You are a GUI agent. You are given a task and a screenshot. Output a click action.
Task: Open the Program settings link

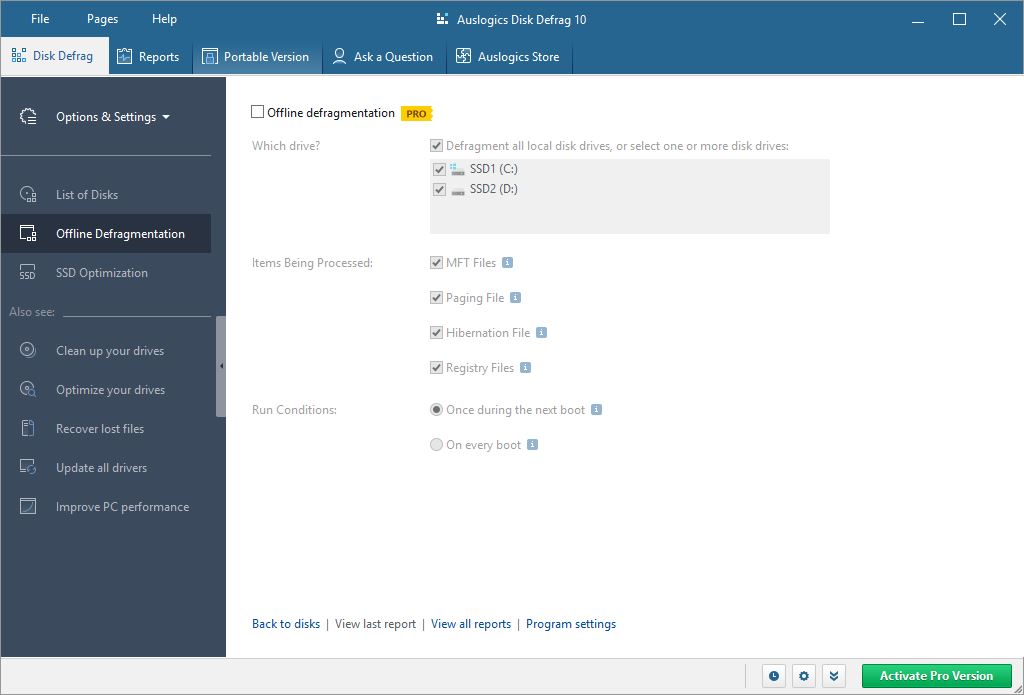571,624
